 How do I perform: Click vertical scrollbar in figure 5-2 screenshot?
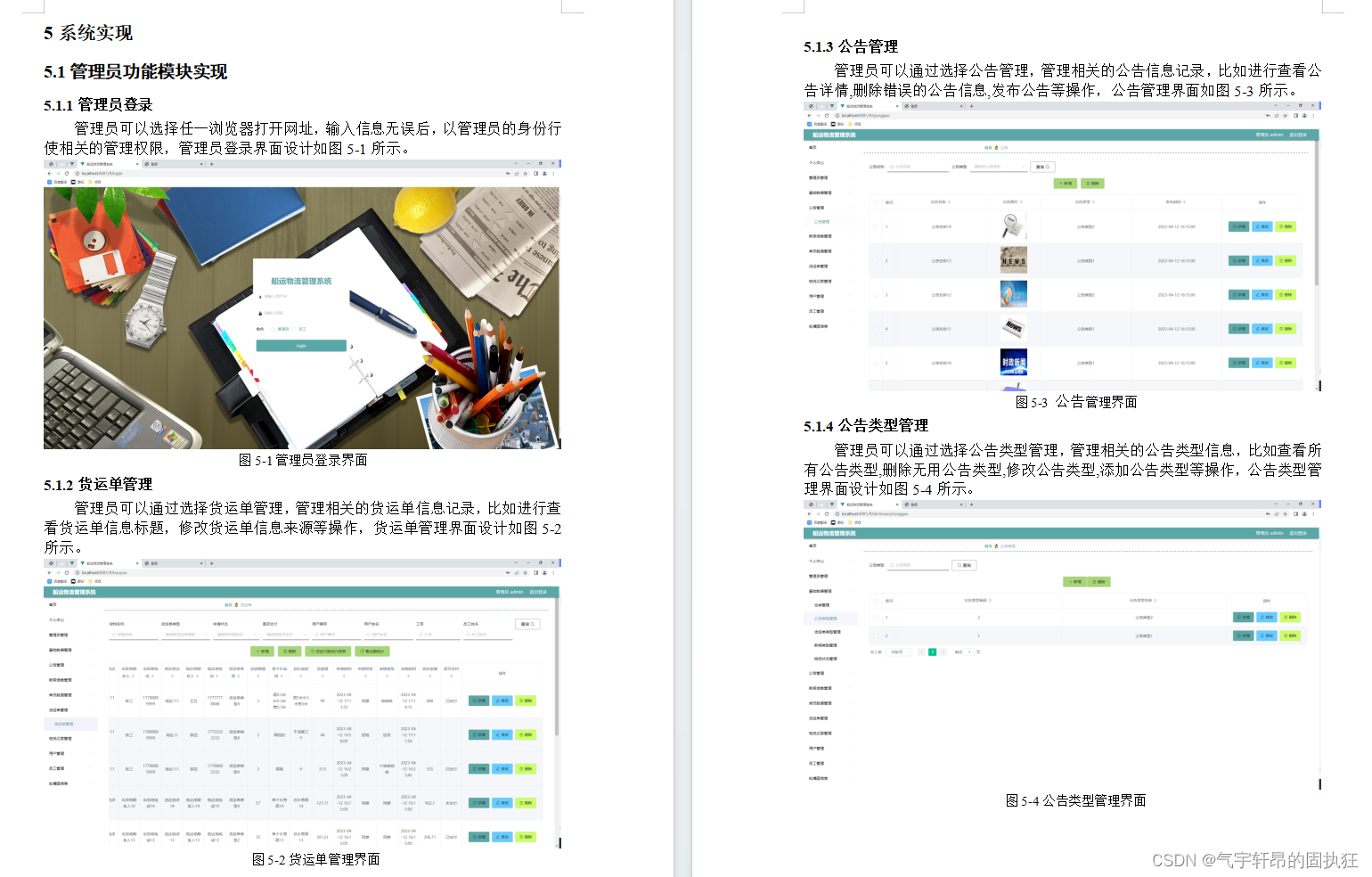[x=557, y=667]
